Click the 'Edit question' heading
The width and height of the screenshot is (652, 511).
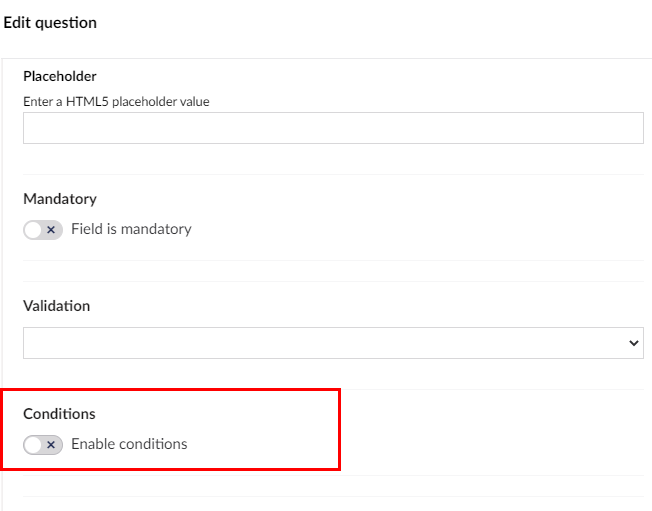click(50, 22)
